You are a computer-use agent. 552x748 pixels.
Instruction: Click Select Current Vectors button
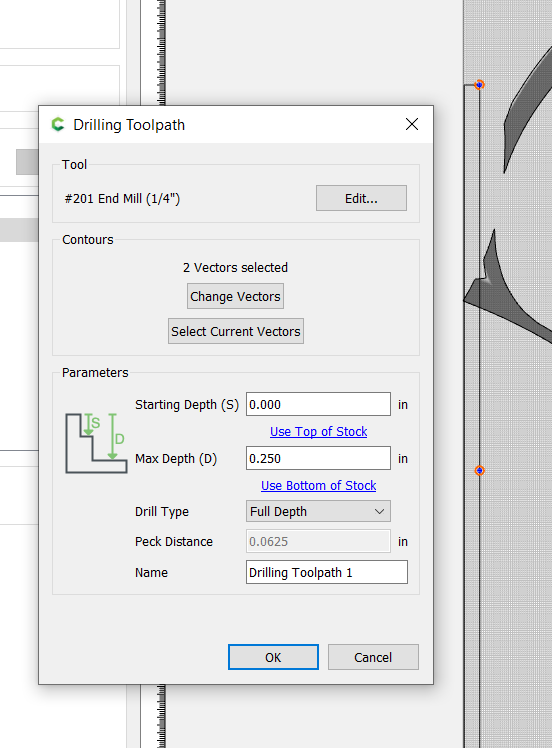pyautogui.click(x=236, y=331)
